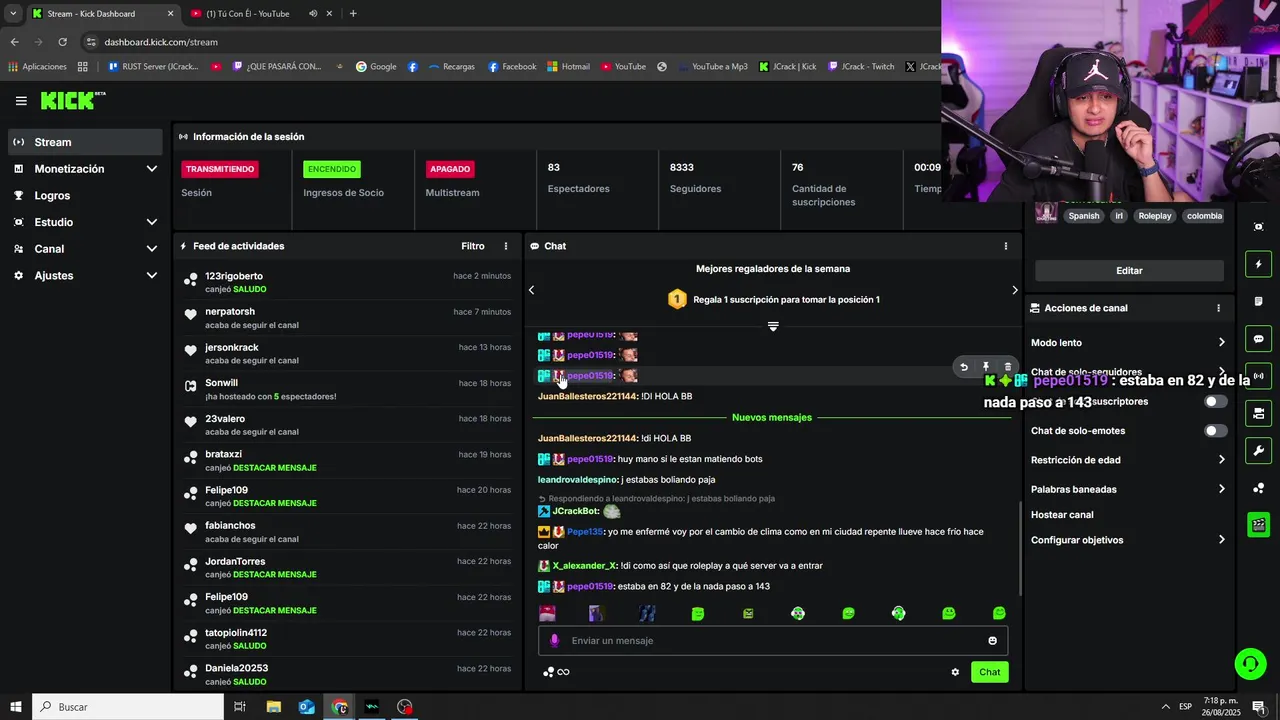This screenshot has height=720, width=1280.
Task: Click the channel points infinity icon
Action: click(556, 672)
